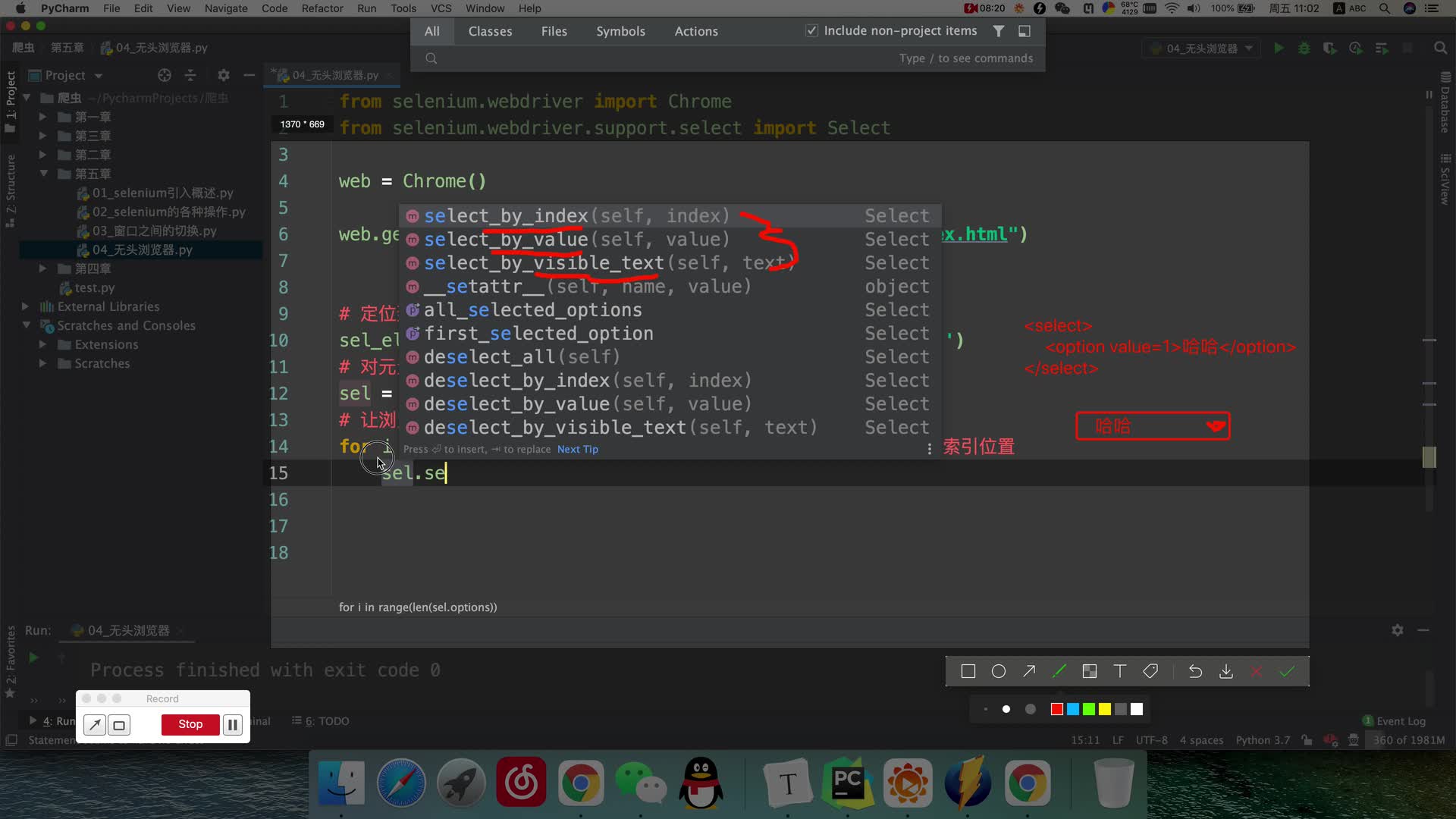The width and height of the screenshot is (1456, 819).
Task: Open Run panel settings gear
Action: click(x=1398, y=630)
